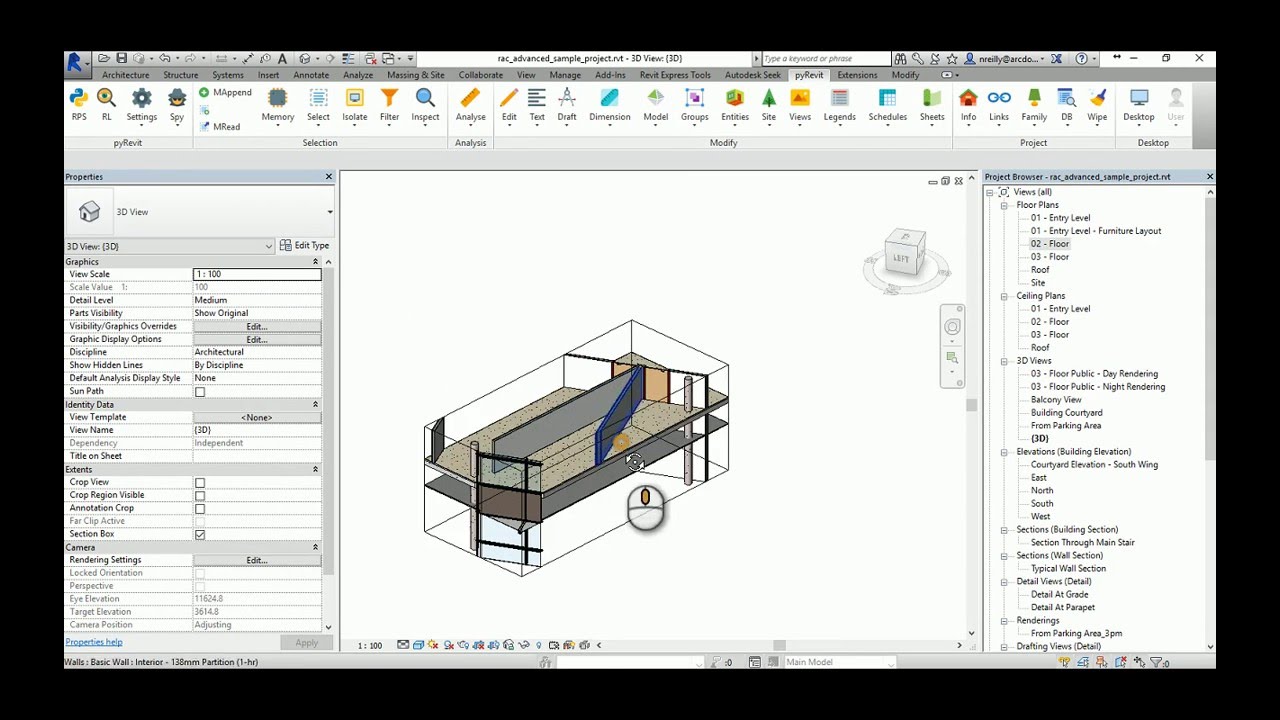
Task: Collapse the Graphics section in Properties
Action: (x=315, y=262)
